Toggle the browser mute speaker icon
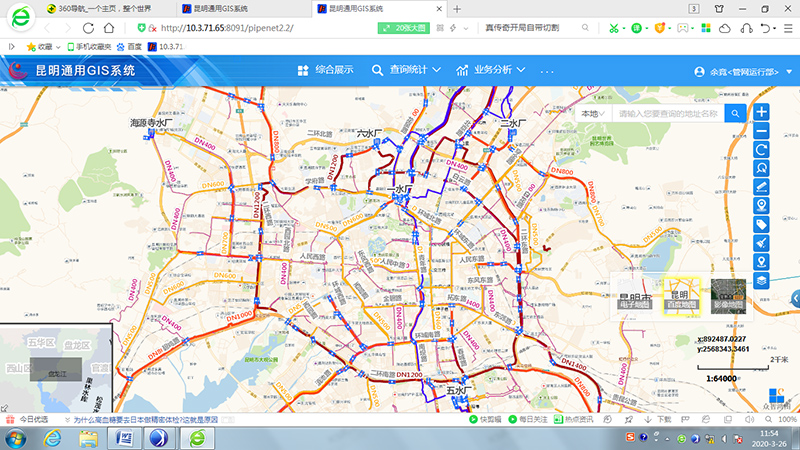Viewport: 800px width, 450px height. pos(749,419)
